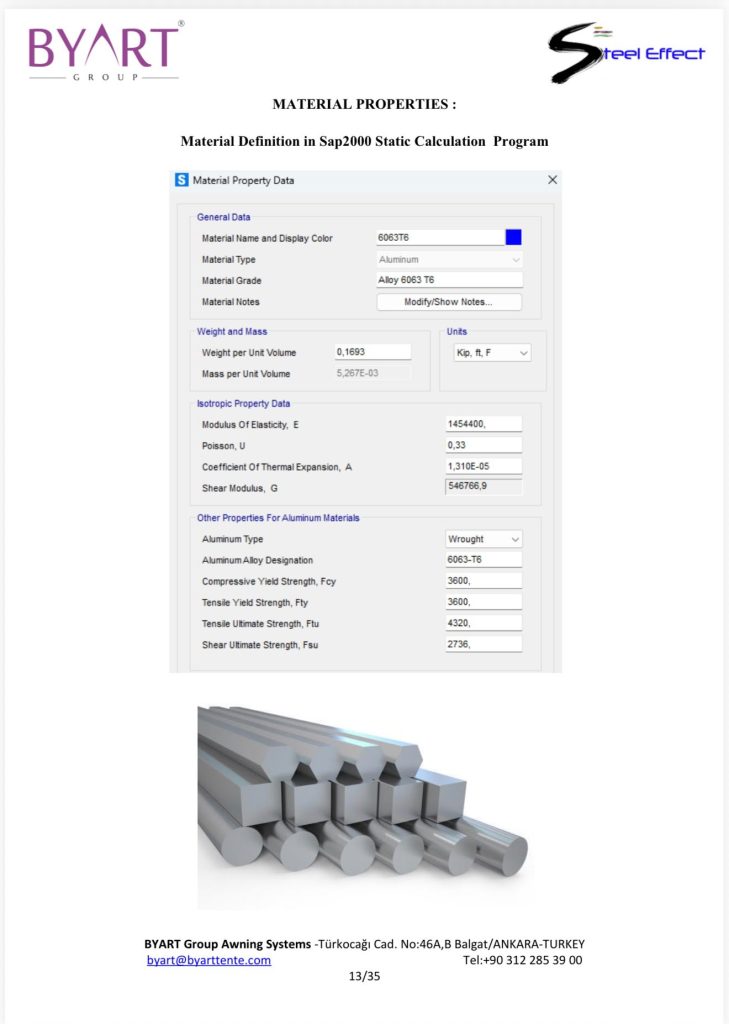Select the Poisson ratio input field
Screen dimensions: 729x1024
click(483, 445)
